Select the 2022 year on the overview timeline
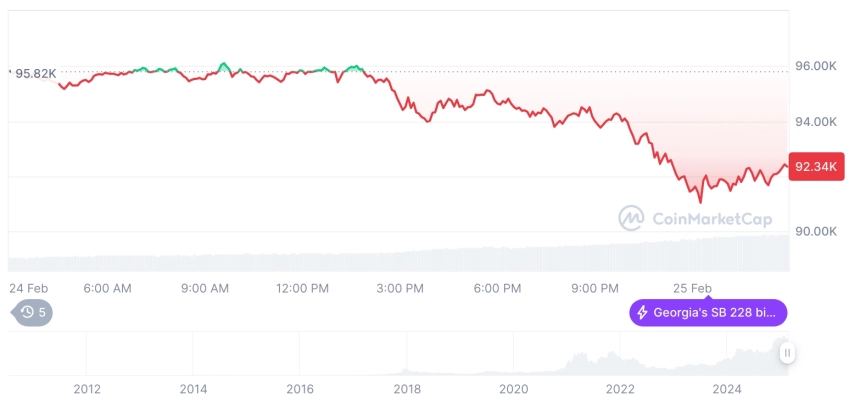This screenshot has width=860, height=401. tap(620, 389)
